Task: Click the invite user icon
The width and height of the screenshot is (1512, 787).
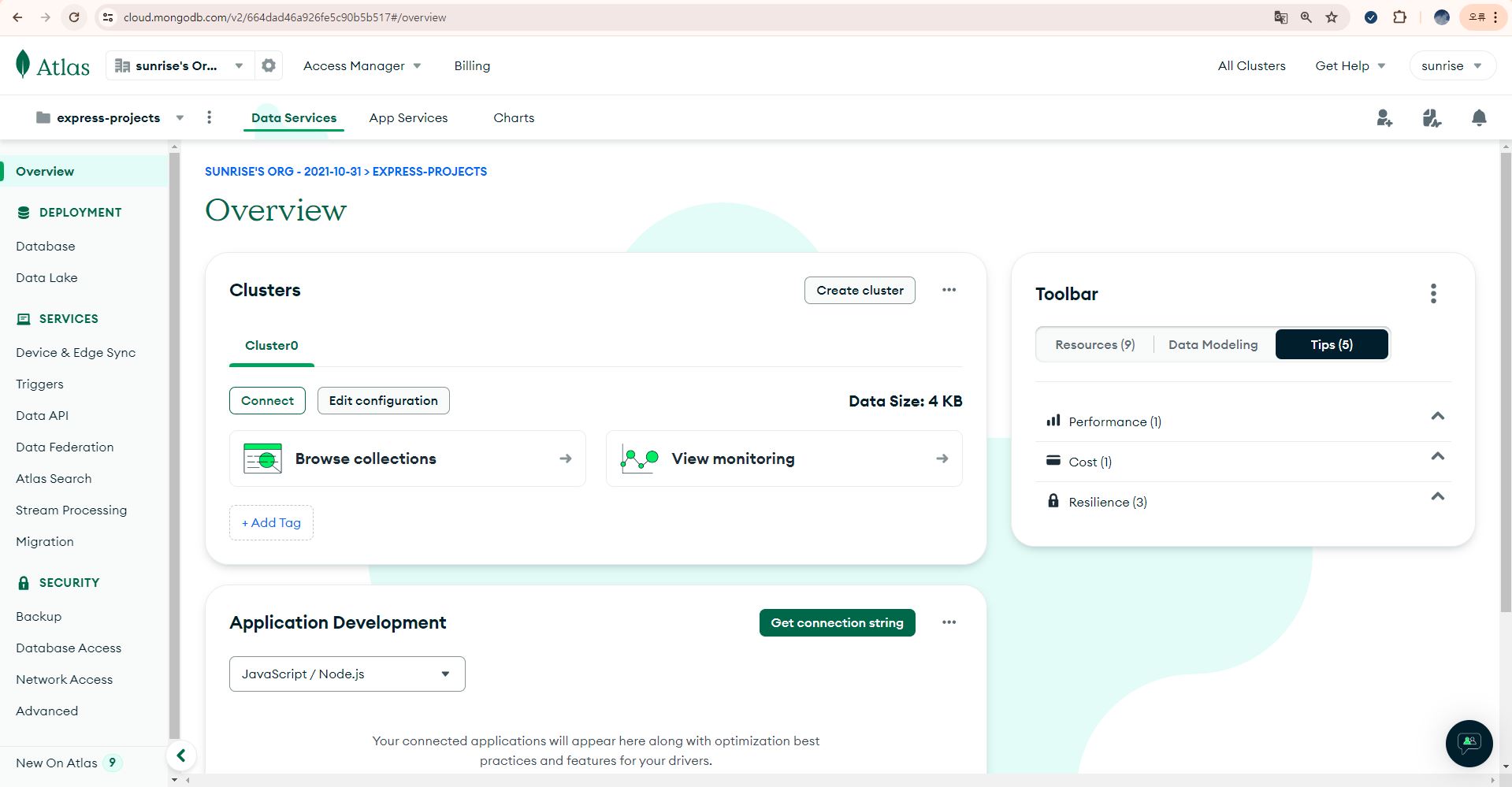Action: tap(1384, 118)
